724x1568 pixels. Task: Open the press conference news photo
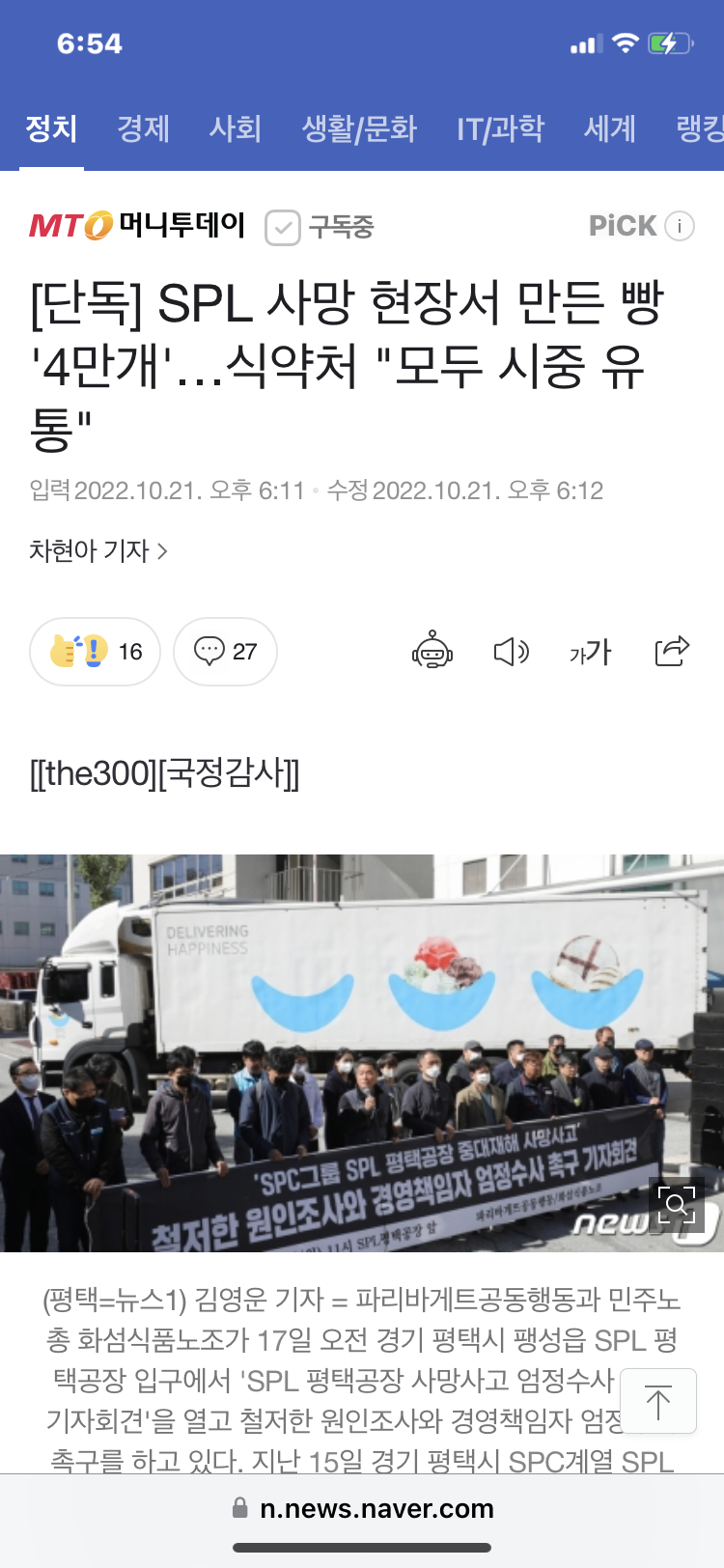coord(362,1053)
